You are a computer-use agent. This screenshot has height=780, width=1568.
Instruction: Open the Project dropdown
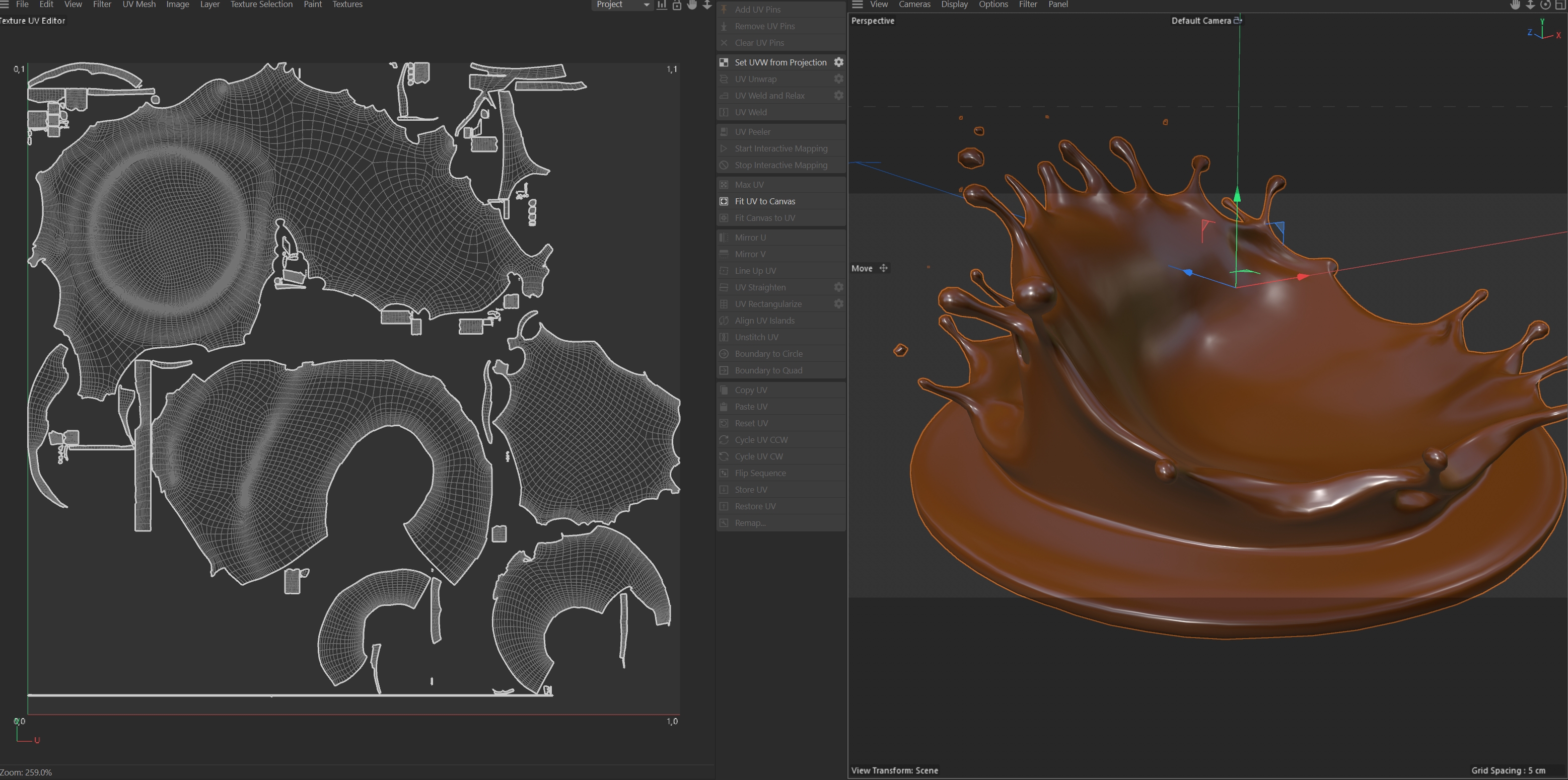point(621,5)
